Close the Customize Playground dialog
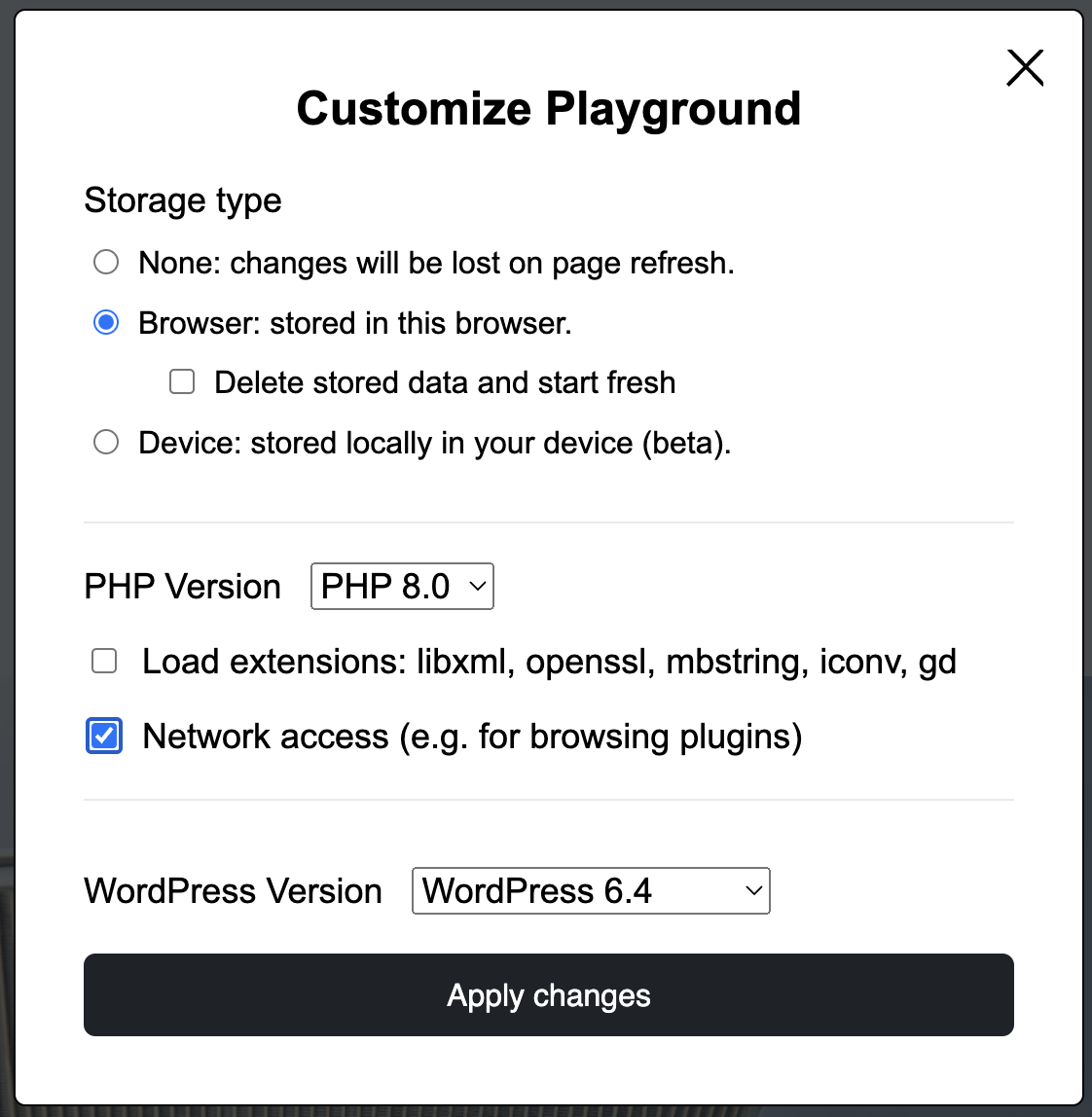The image size is (1092, 1117). coord(1024,68)
